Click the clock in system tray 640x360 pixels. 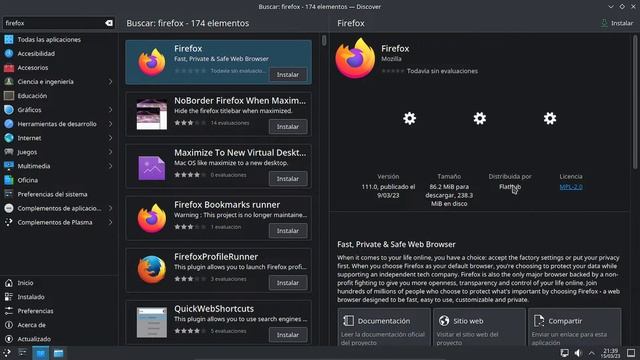click(611, 353)
